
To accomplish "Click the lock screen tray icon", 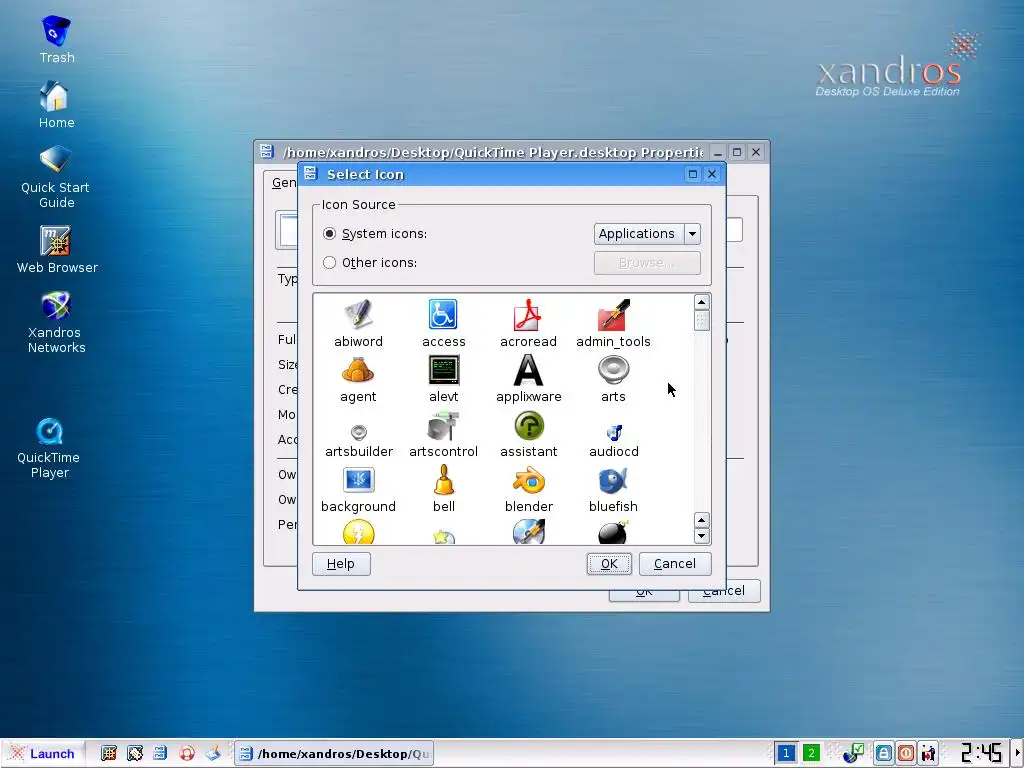I will point(884,754).
